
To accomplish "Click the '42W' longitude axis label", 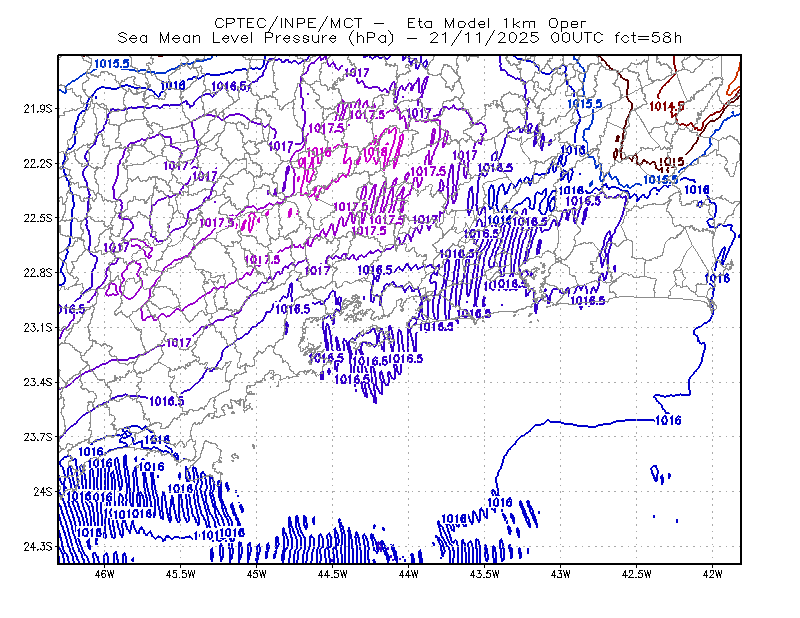I will [712, 574].
